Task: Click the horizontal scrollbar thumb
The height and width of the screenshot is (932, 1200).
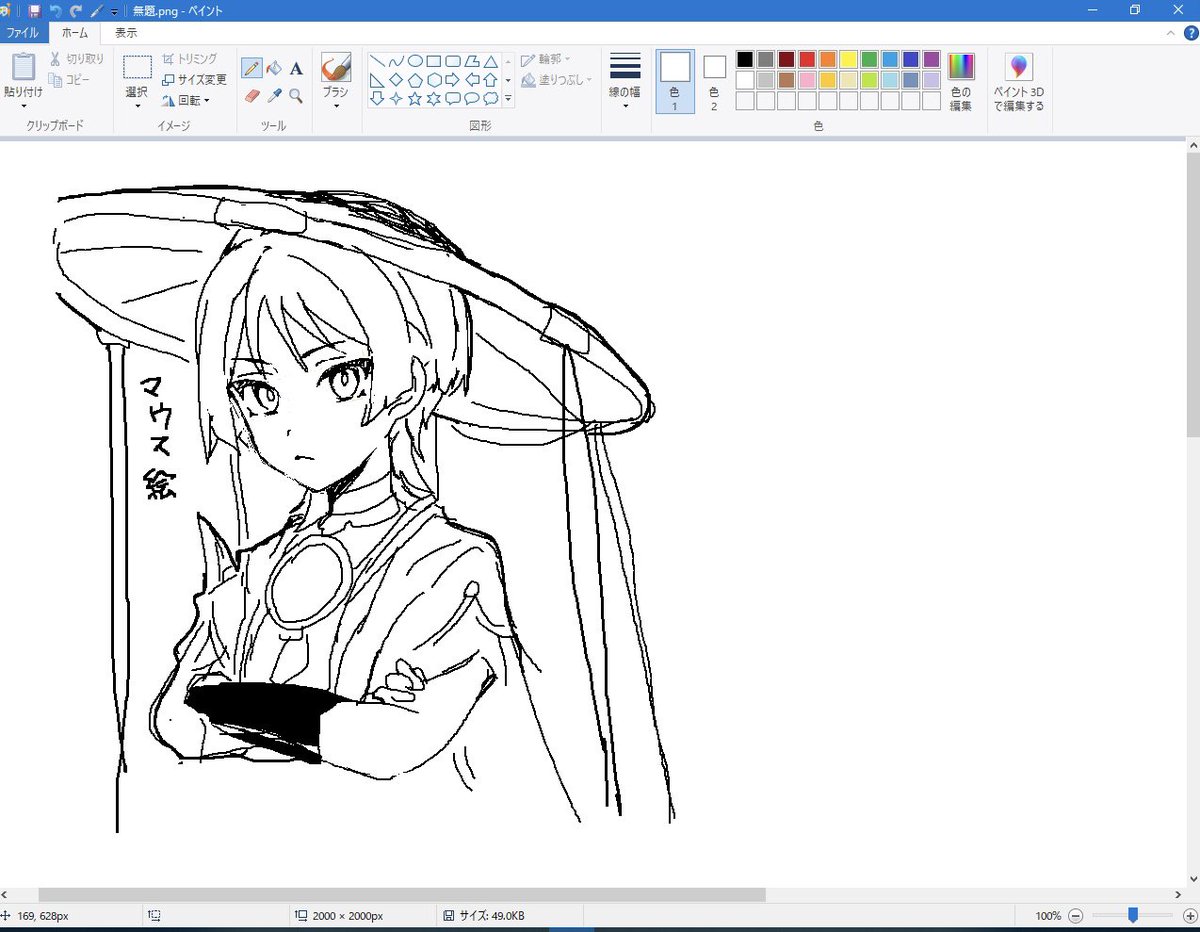Action: tap(402, 895)
